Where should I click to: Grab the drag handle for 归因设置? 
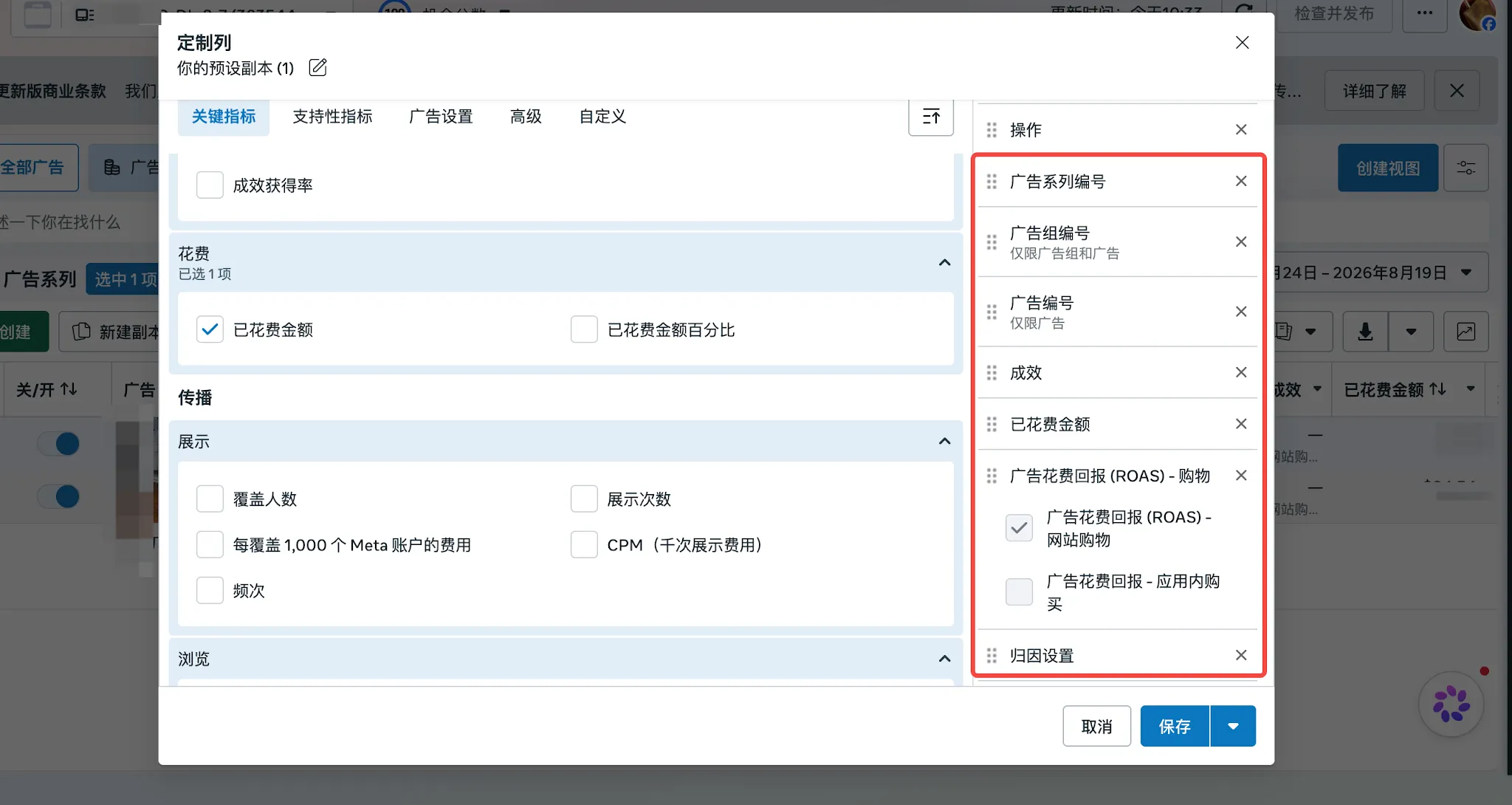pos(992,655)
